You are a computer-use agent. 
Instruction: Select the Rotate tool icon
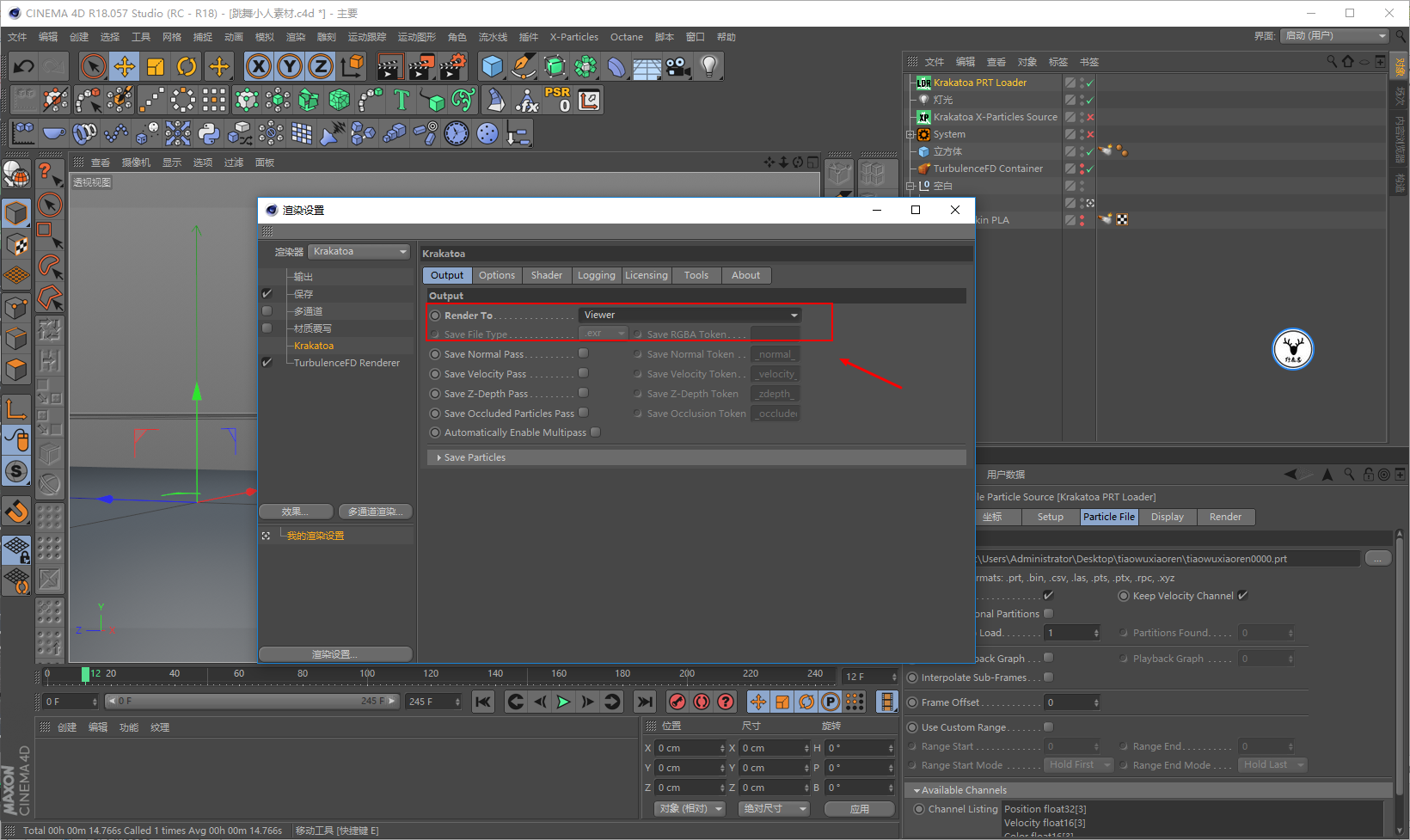point(187,66)
